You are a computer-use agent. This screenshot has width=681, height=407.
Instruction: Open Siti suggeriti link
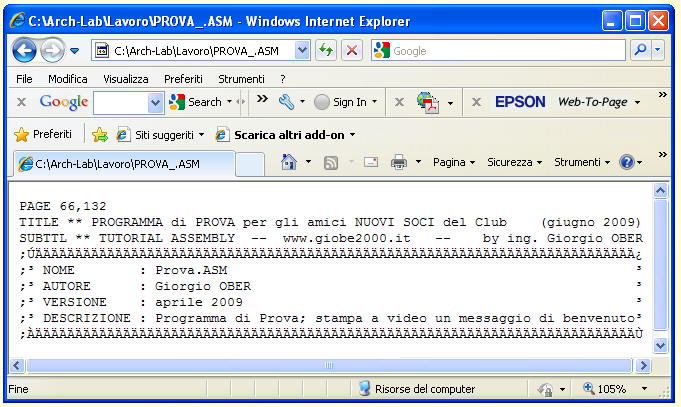pos(160,135)
